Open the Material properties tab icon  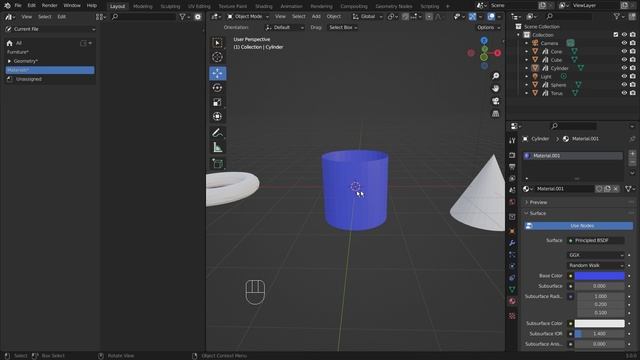(512, 301)
